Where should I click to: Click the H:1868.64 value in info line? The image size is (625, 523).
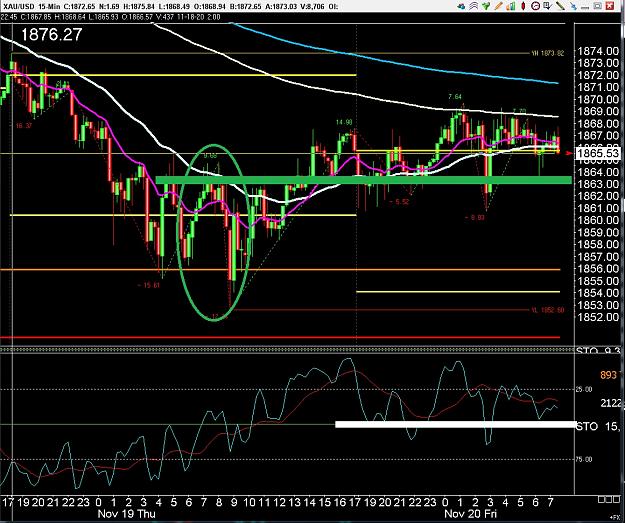pyautogui.click(x=71, y=17)
